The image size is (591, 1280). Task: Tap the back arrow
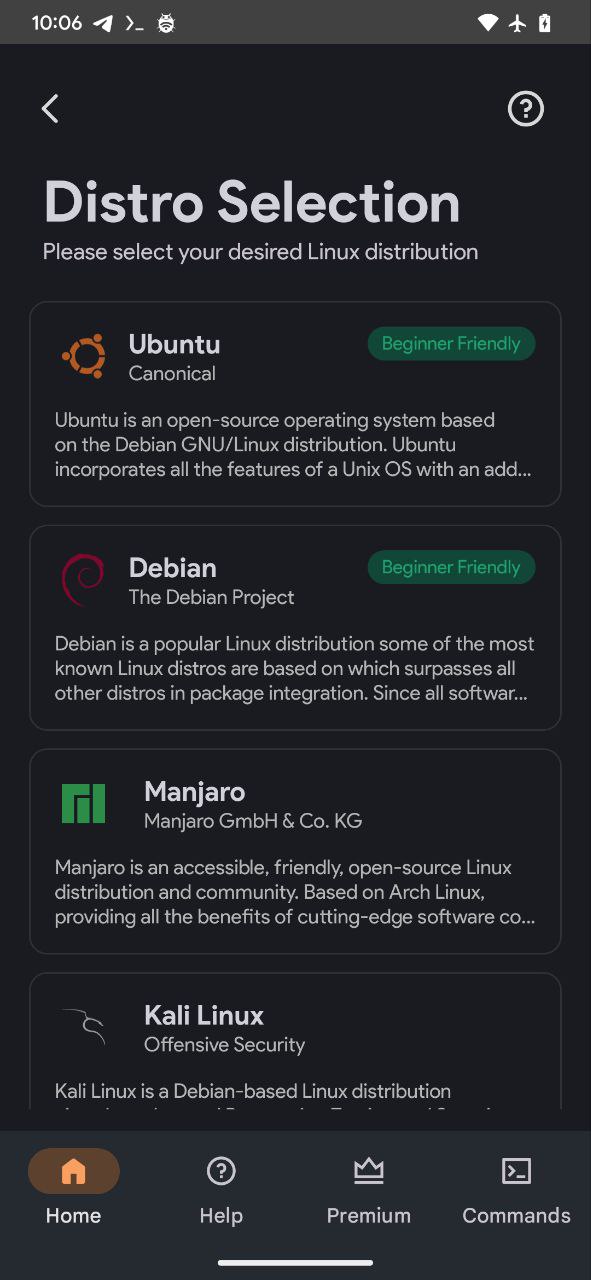pyautogui.click(x=49, y=108)
